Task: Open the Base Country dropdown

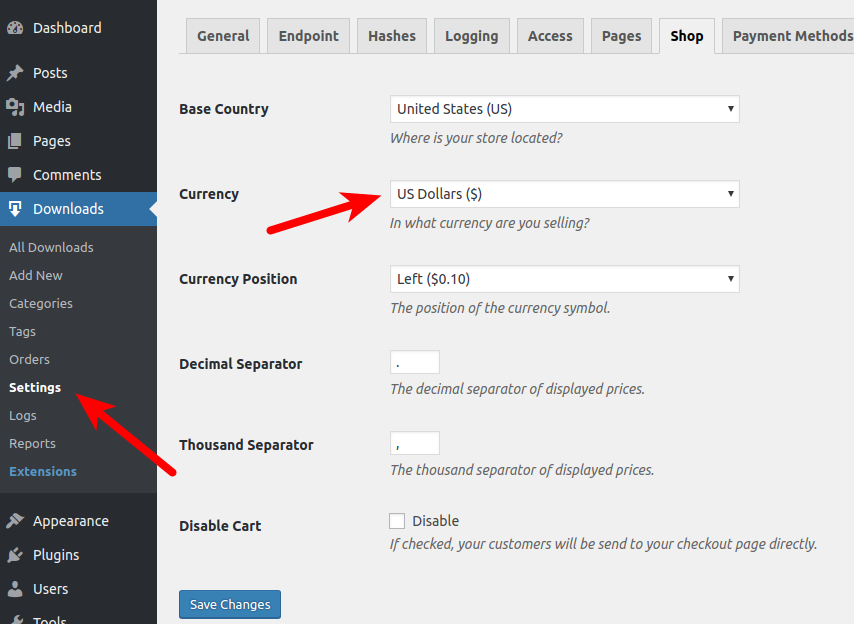Action: [564, 109]
